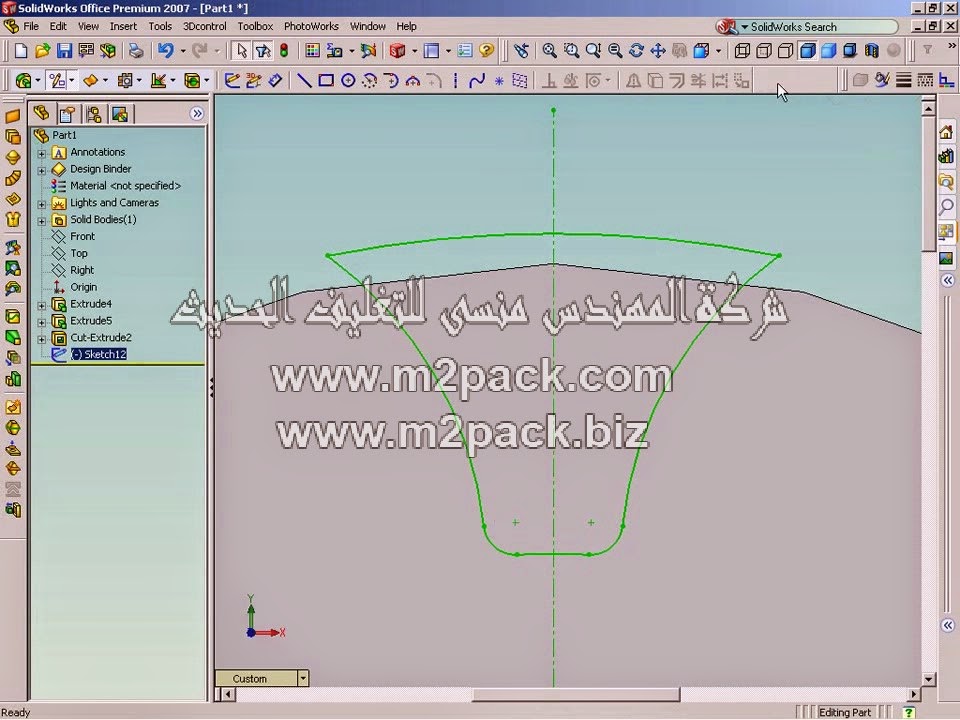960x720 pixels.
Task: Switch display to Wireframe
Action: [x=742, y=51]
